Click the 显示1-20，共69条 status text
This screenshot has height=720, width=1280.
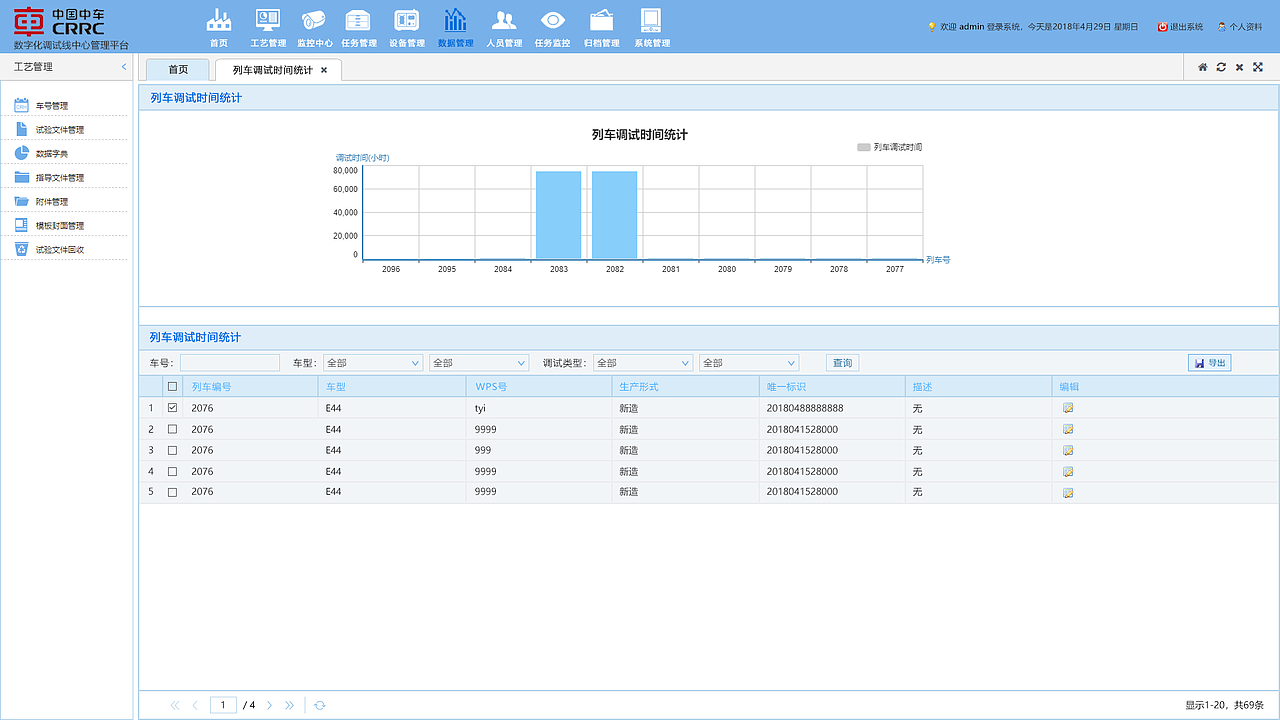click(1225, 705)
